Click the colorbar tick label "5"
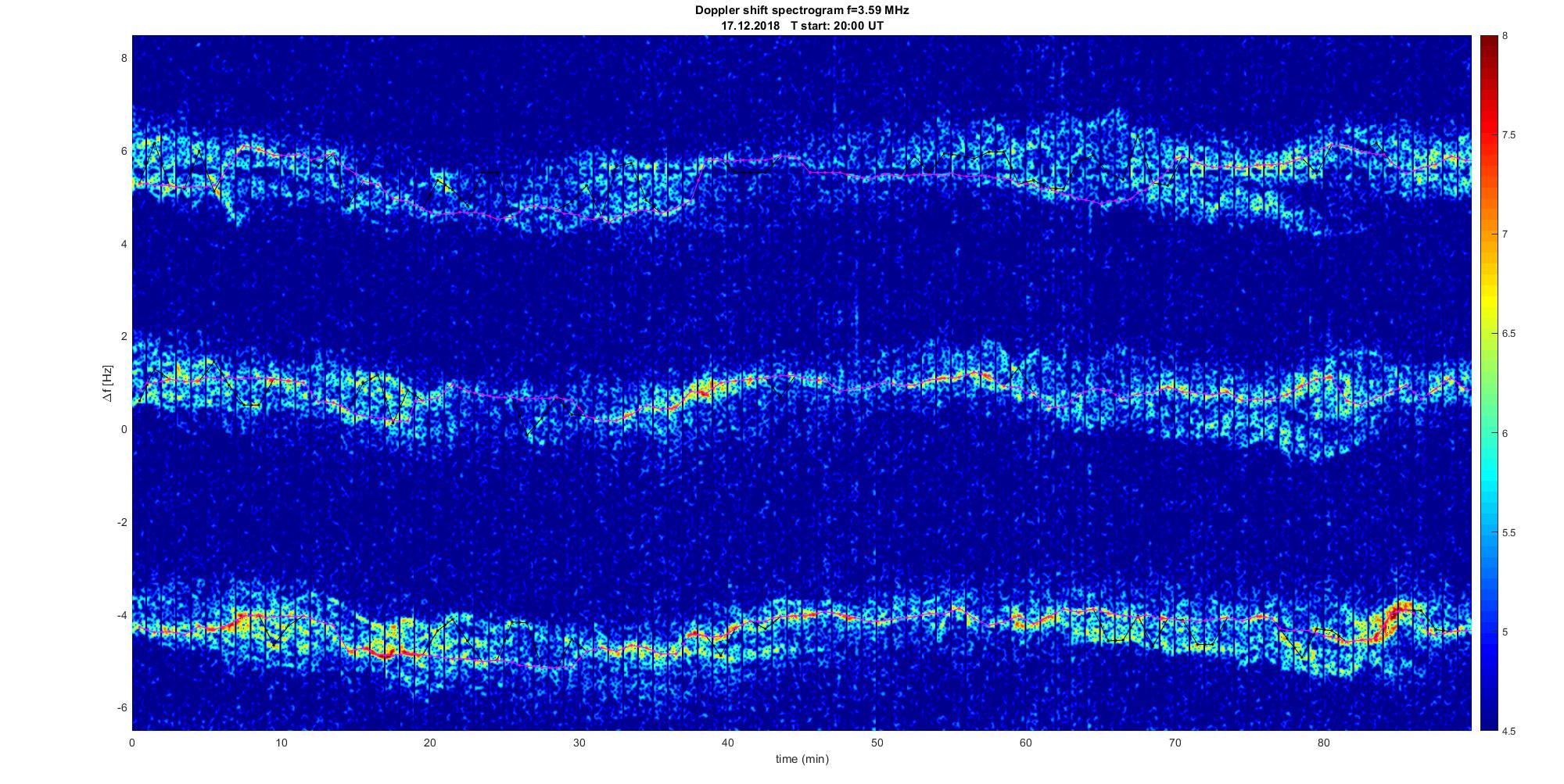 (x=1505, y=632)
